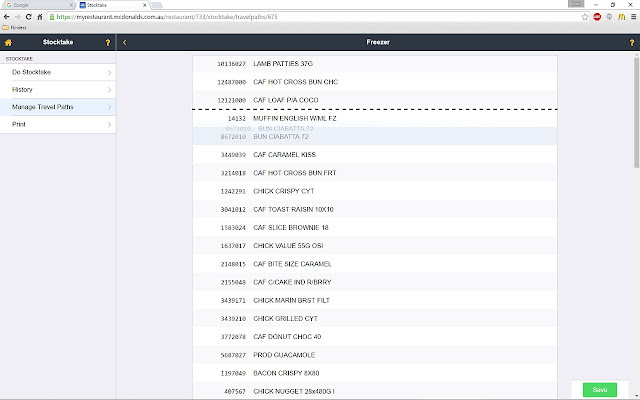Bookmark this page with the star

click(x=585, y=17)
